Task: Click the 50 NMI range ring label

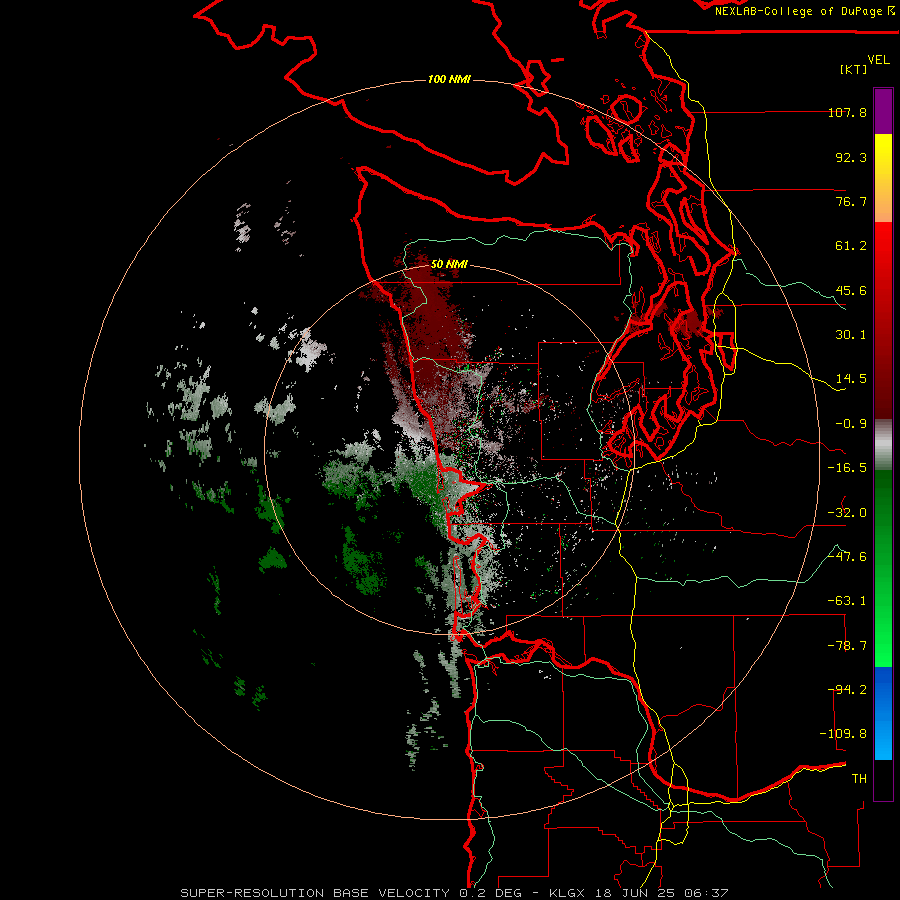Action: 449,264
